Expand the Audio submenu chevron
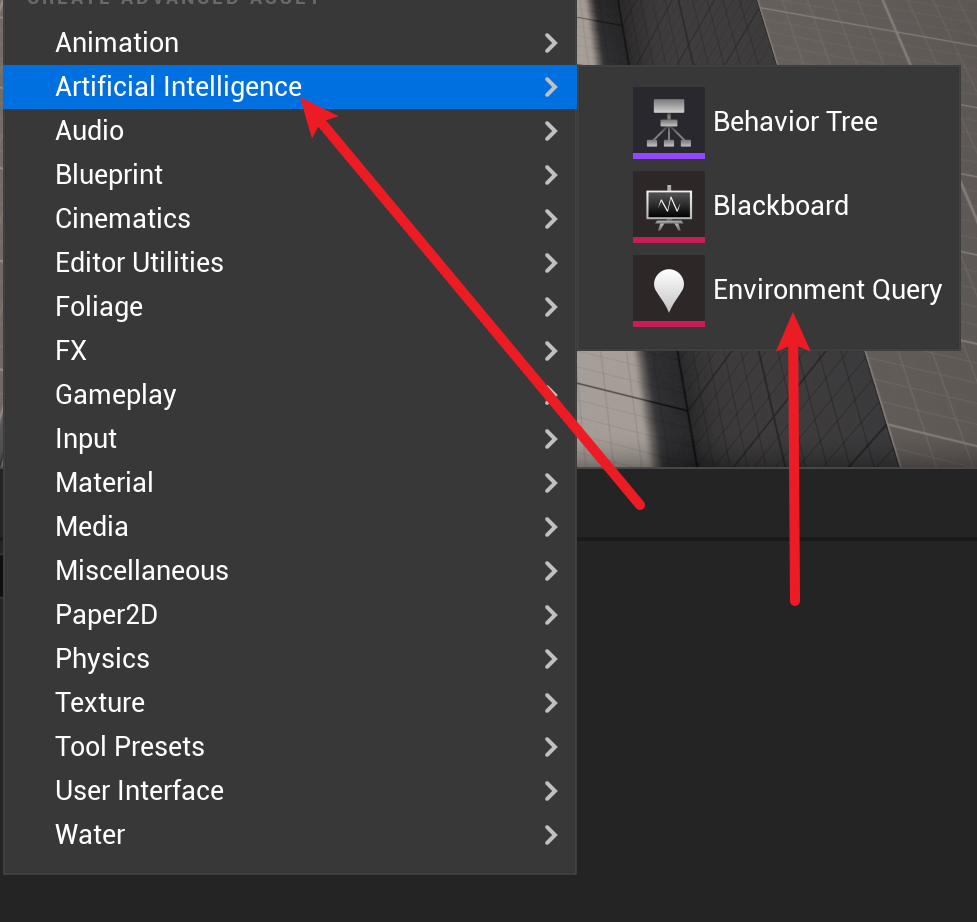 click(551, 131)
